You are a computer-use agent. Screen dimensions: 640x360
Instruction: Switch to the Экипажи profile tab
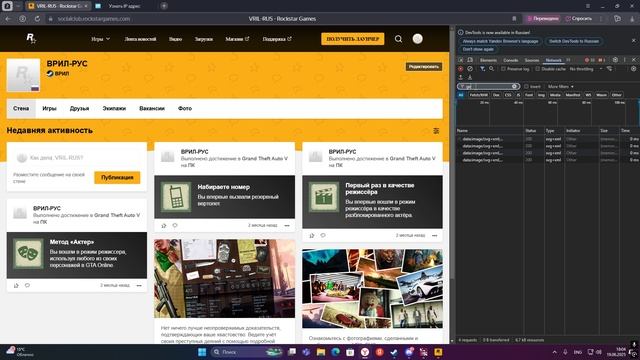pyautogui.click(x=114, y=109)
